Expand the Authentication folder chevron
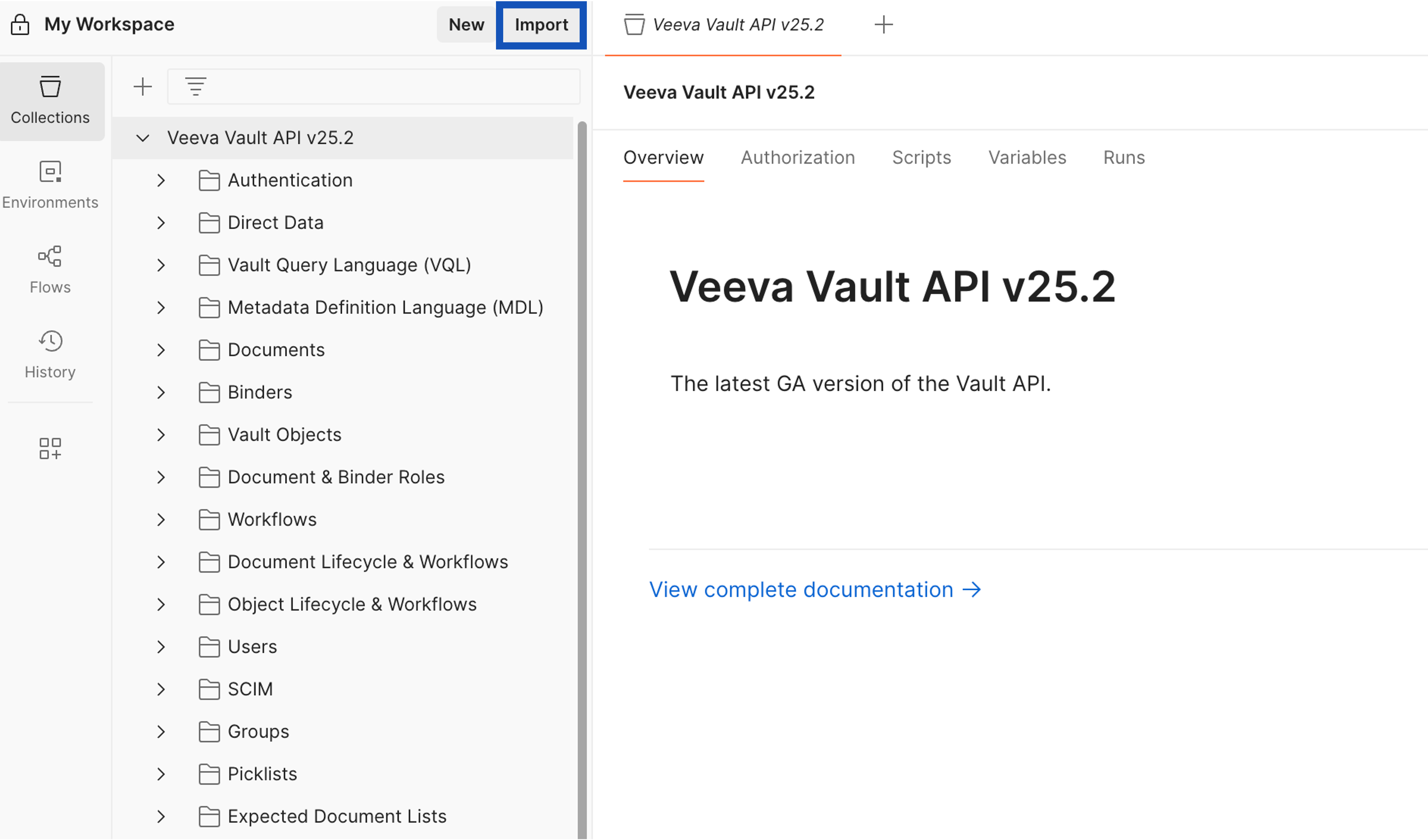Image resolution: width=1428 pixels, height=840 pixels. [161, 180]
